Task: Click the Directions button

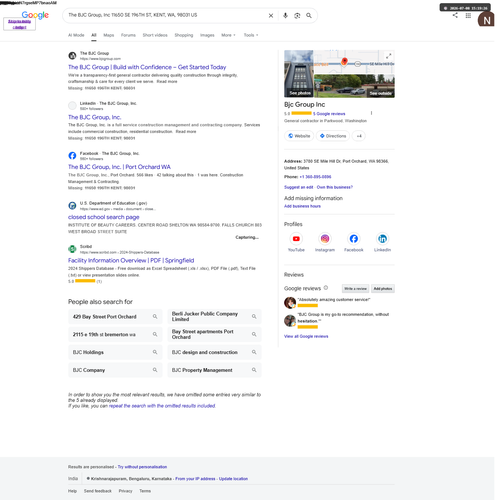Action: 333,136
